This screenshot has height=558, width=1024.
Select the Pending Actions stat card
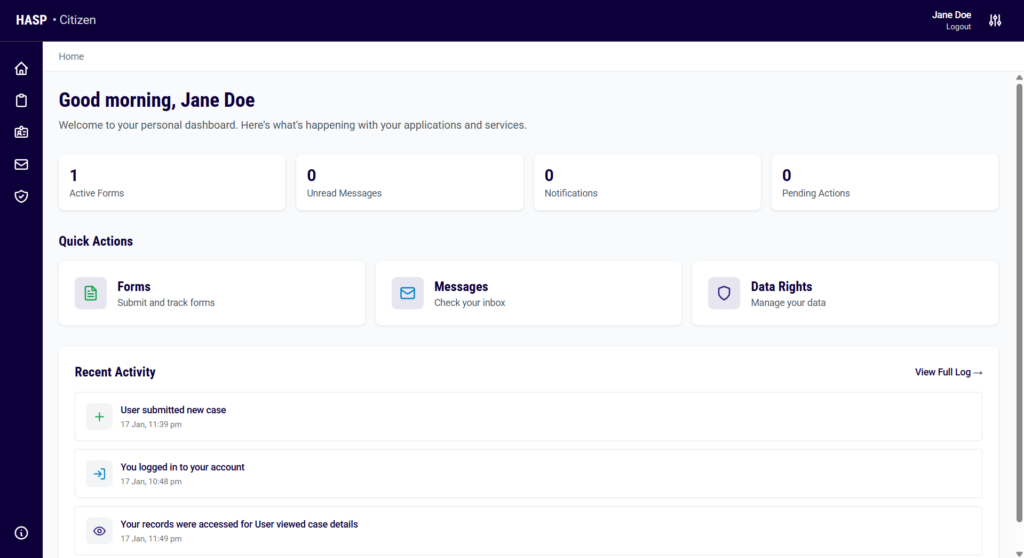(884, 182)
